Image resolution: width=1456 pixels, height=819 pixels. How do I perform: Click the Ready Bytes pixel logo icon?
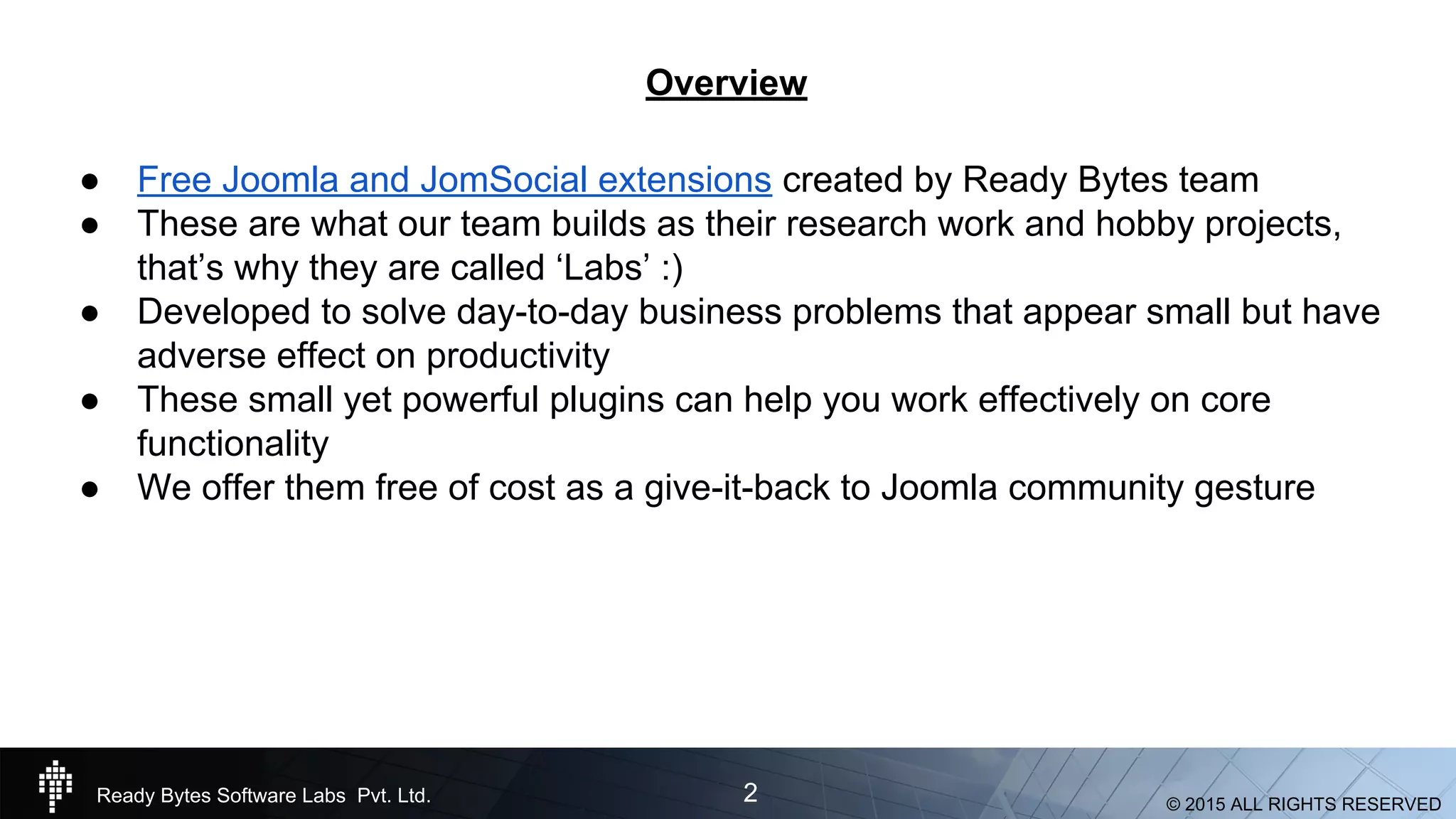coord(55,786)
